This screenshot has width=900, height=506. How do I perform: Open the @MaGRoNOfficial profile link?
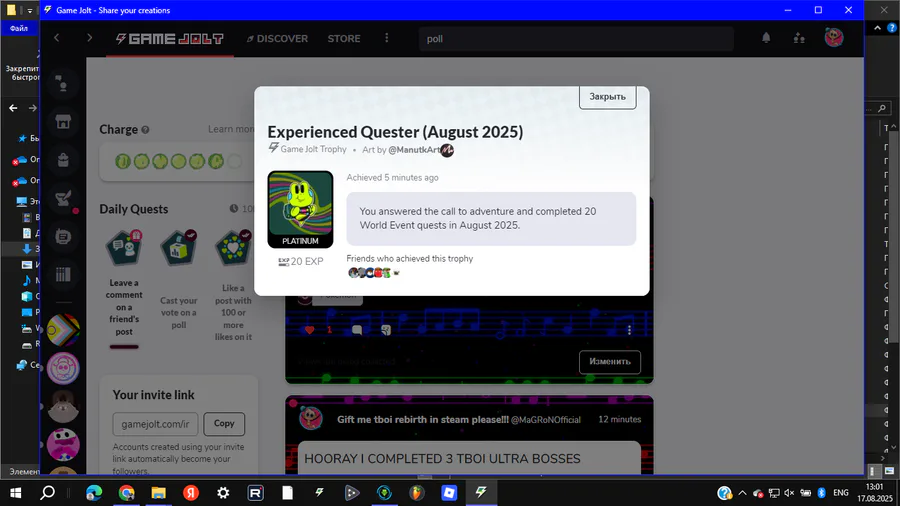545,420
